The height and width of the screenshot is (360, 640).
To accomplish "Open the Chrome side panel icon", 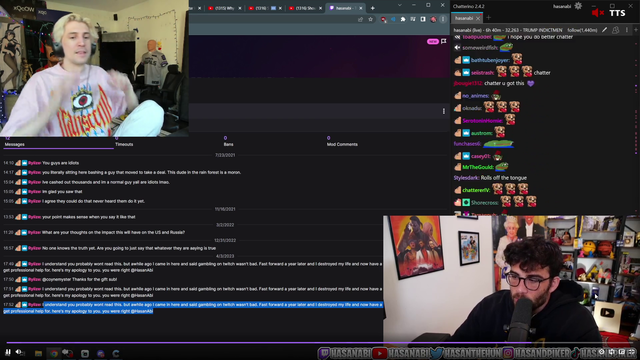I will (423, 19).
